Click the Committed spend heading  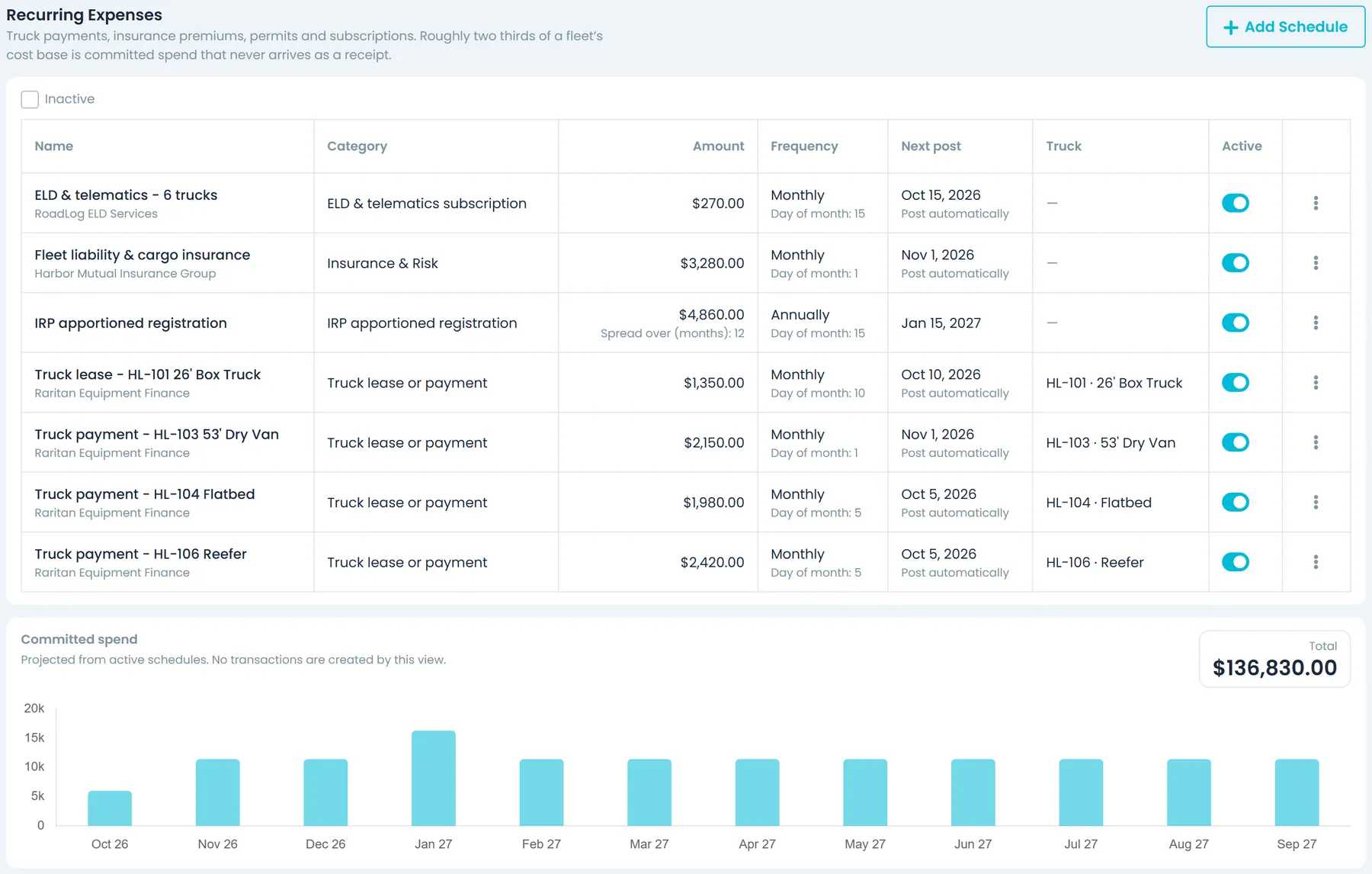tap(79, 639)
